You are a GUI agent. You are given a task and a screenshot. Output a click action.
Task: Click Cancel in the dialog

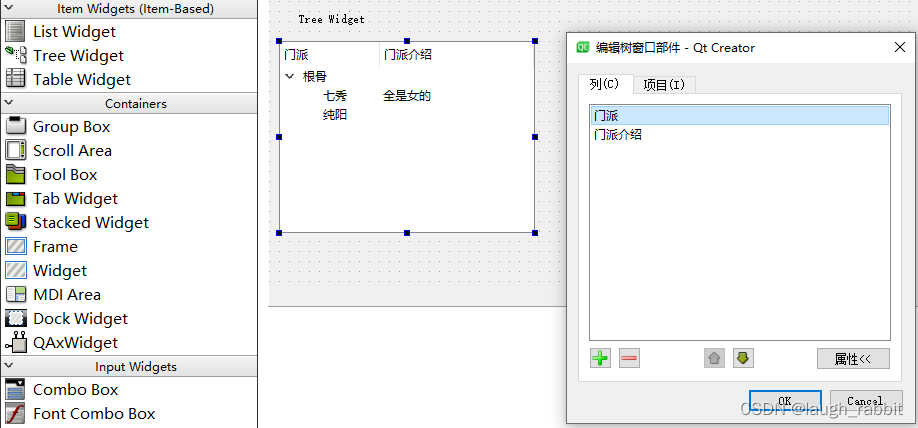coord(865,401)
